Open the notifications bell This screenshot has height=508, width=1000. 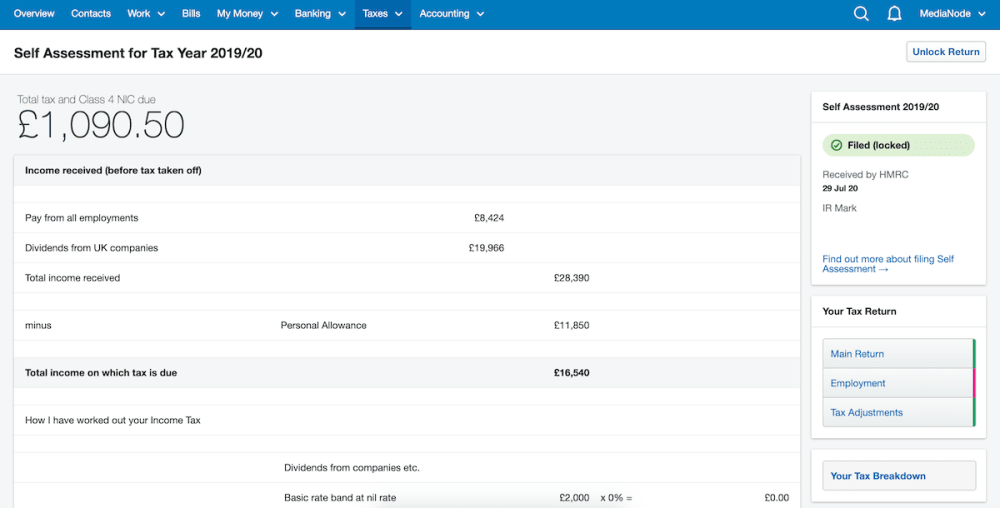click(x=894, y=14)
